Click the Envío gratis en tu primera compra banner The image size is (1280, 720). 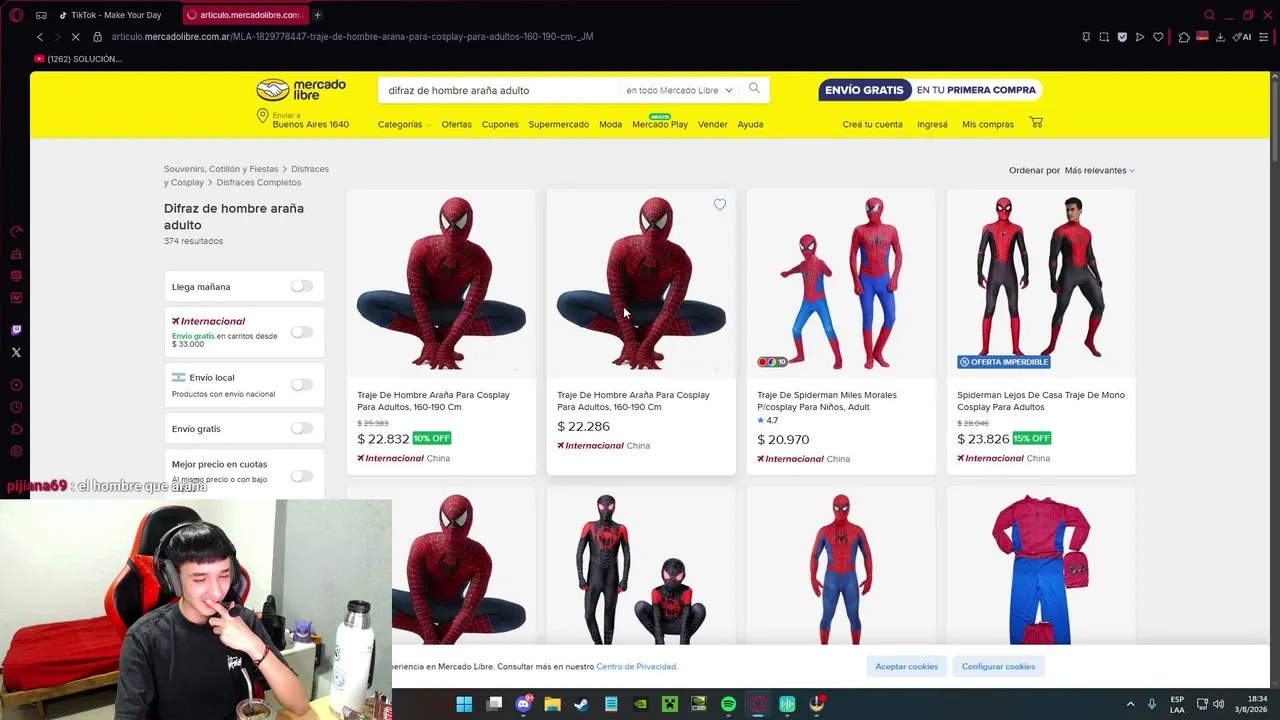[930, 90]
